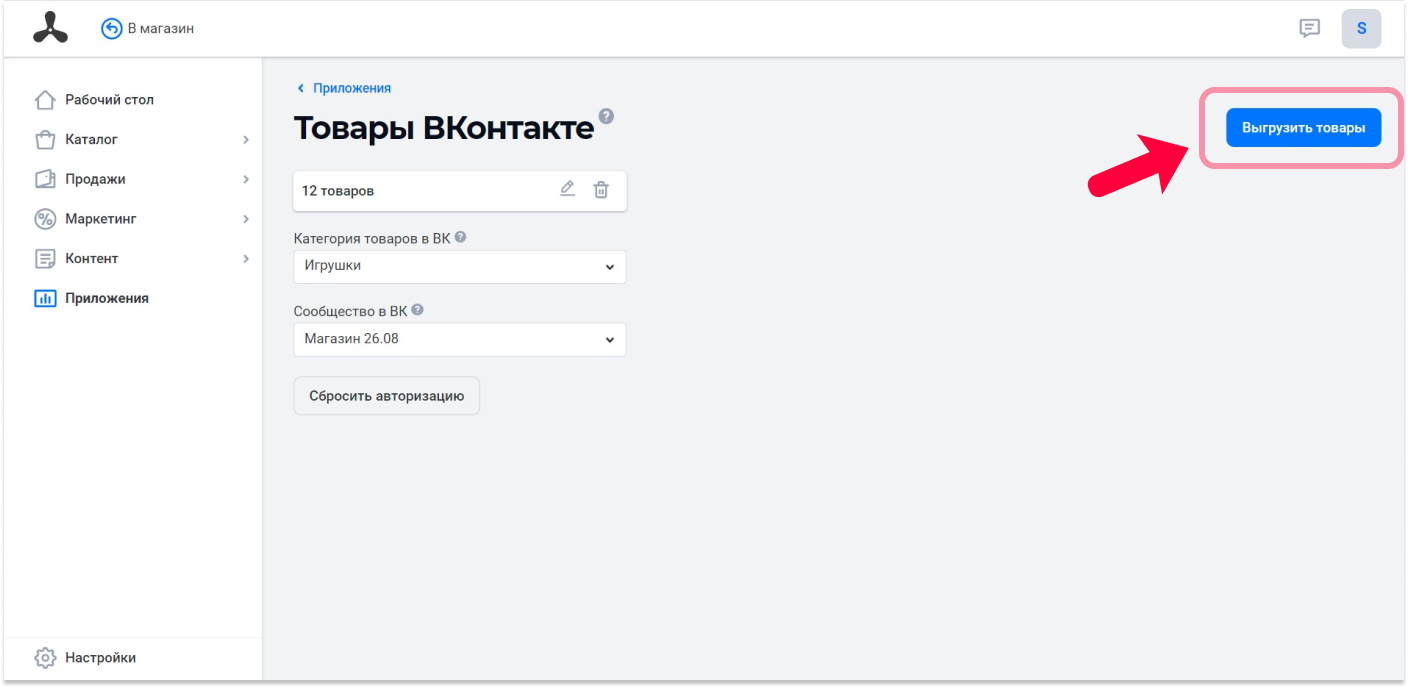Show help for Категория товаров в ВК

tap(461, 238)
